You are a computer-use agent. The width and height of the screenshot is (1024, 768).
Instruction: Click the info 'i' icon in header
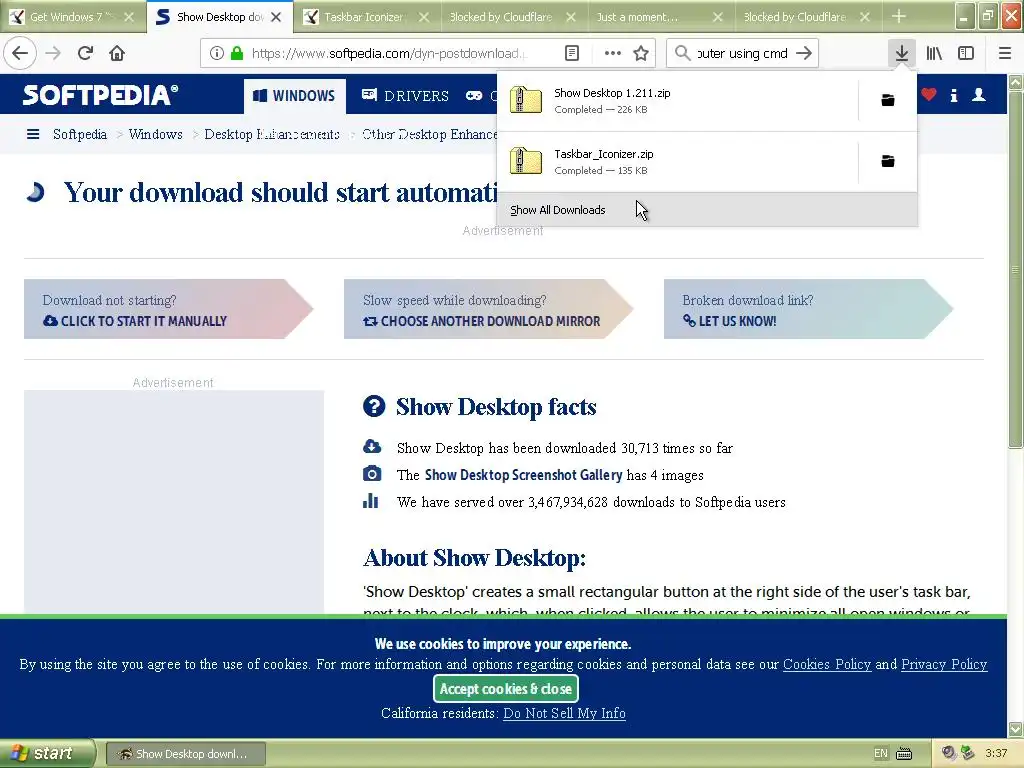(x=953, y=95)
